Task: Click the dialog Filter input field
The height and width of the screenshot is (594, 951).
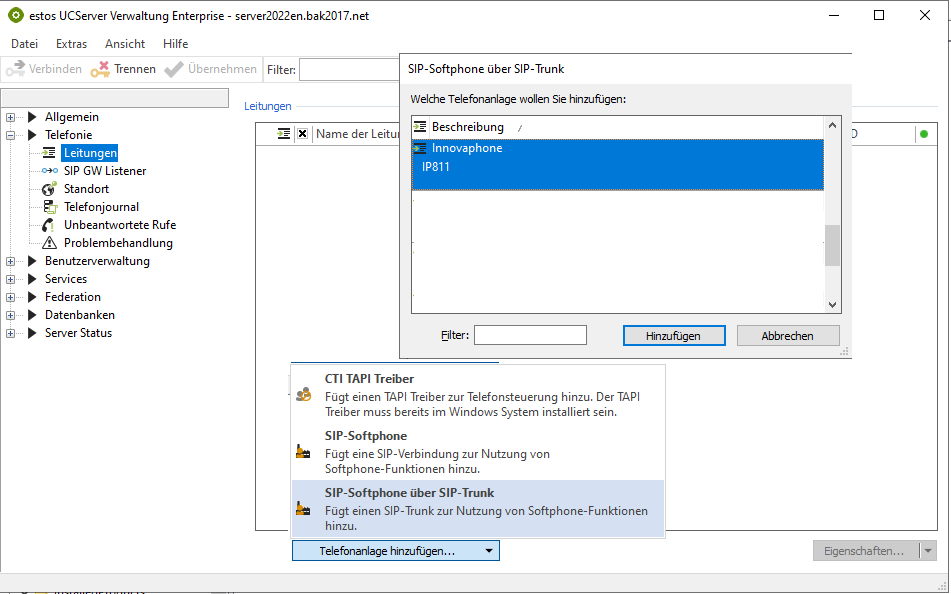Action: [530, 336]
